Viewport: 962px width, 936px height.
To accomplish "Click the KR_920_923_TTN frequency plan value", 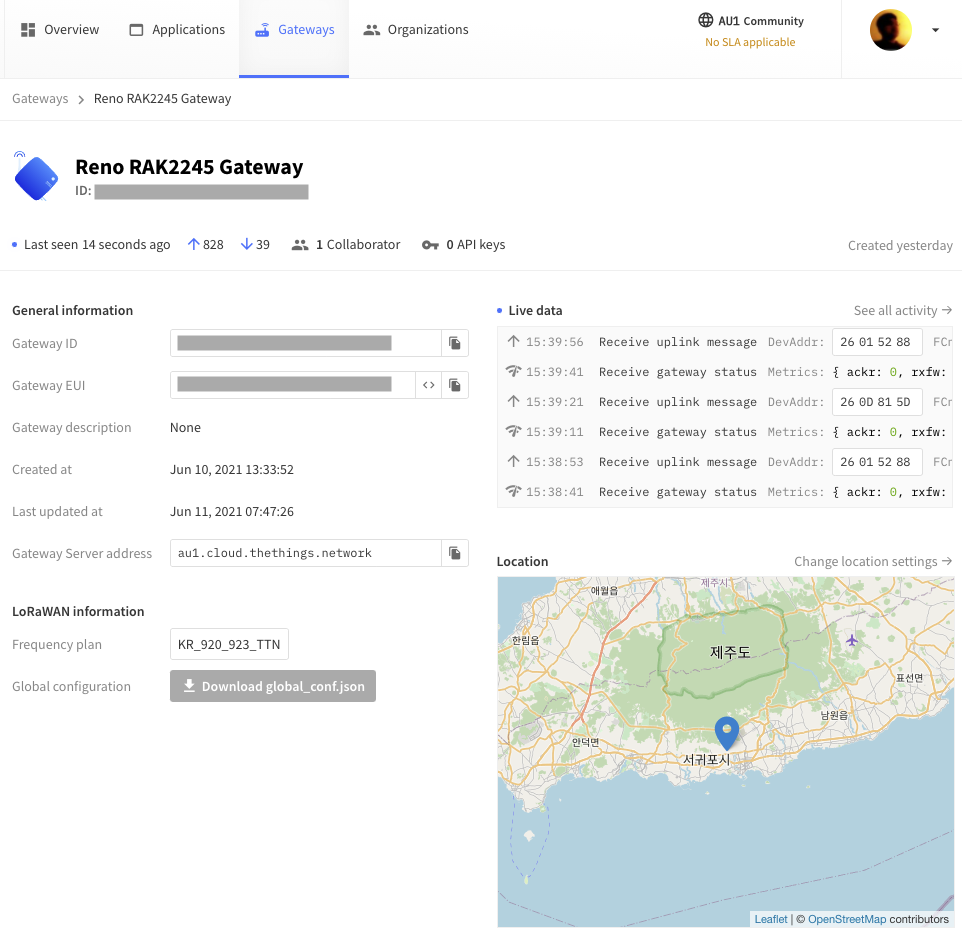I will 229,644.
